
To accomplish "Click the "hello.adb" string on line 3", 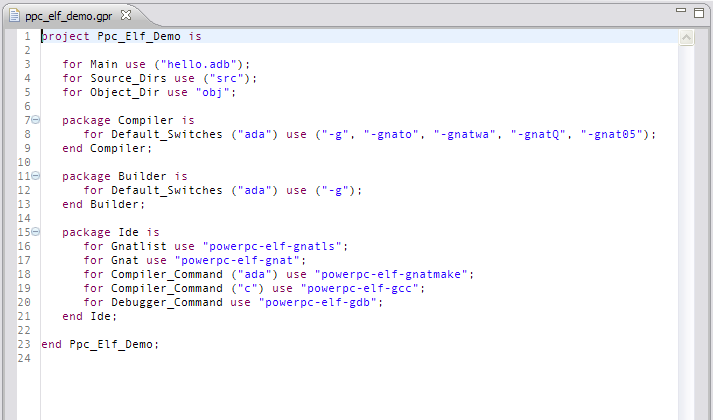I will tap(198, 64).
